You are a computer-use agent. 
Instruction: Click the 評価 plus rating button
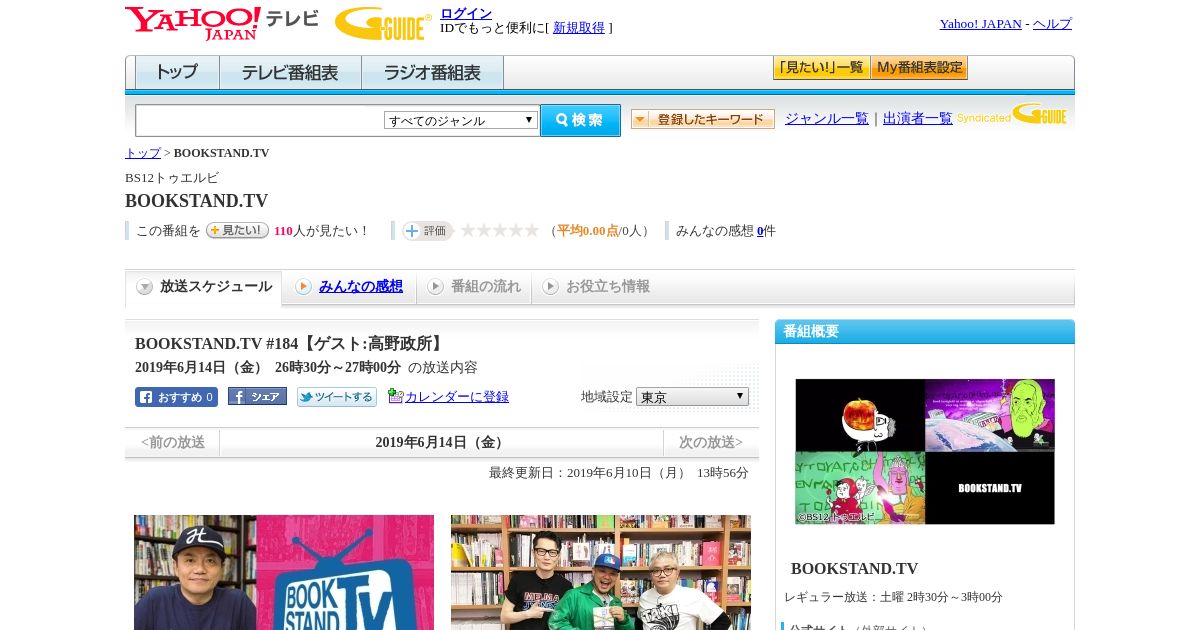point(428,231)
